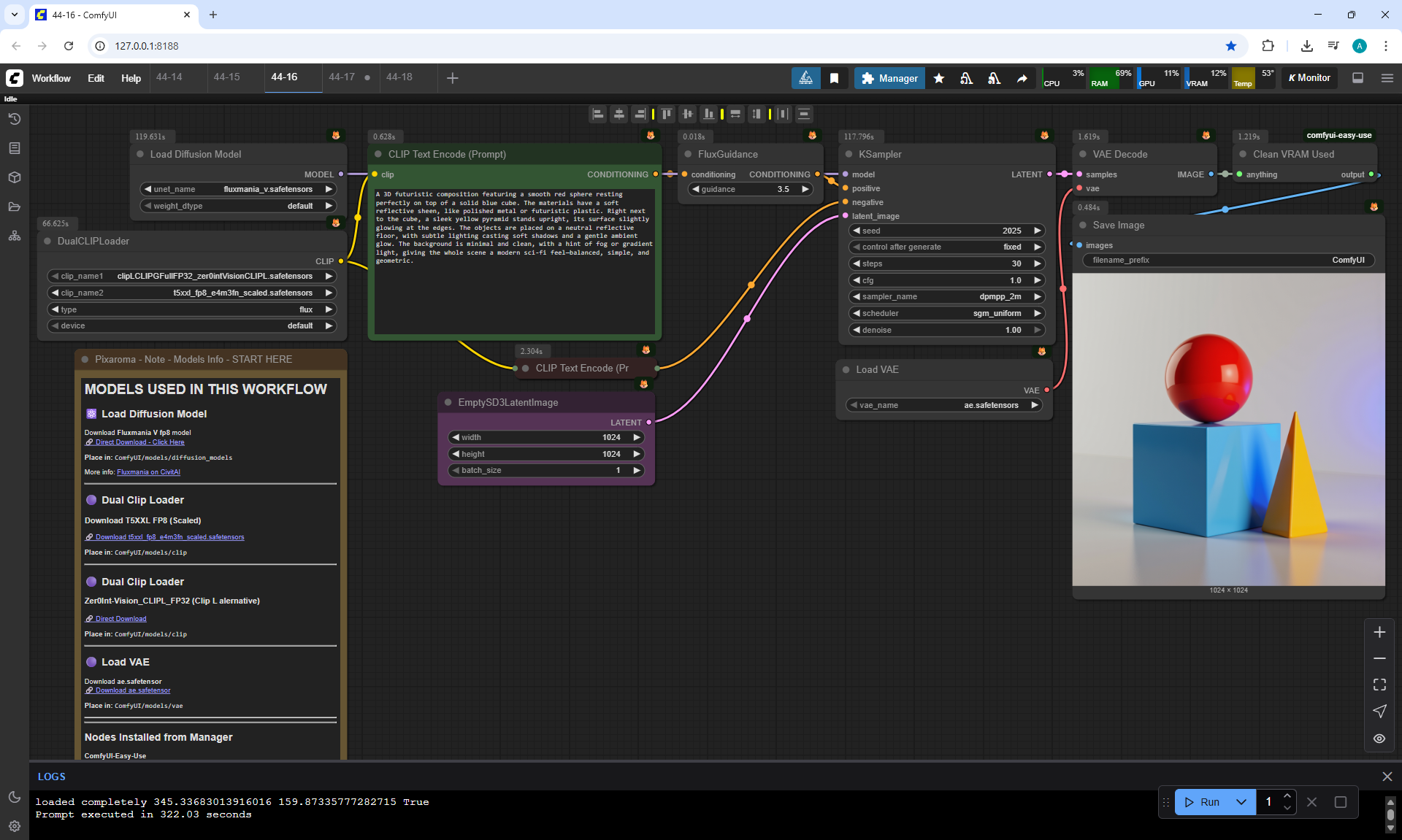Click fit view icon in canvas controls
The width and height of the screenshot is (1402, 840).
[x=1379, y=685]
